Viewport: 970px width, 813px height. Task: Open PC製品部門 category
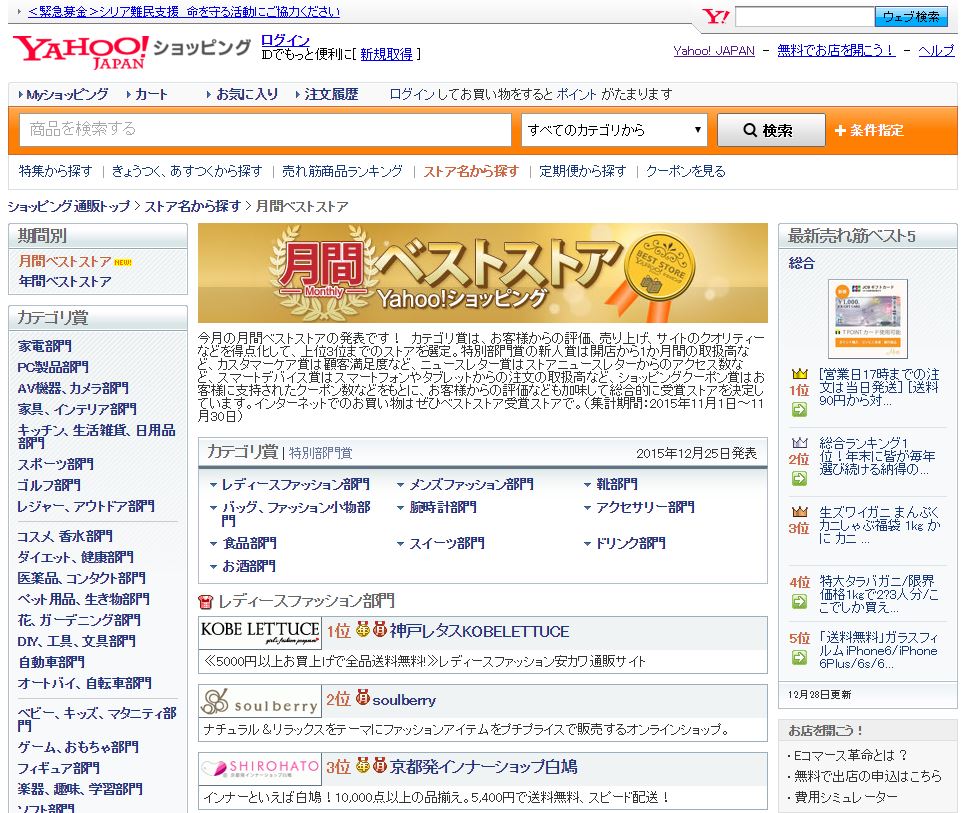coord(53,368)
